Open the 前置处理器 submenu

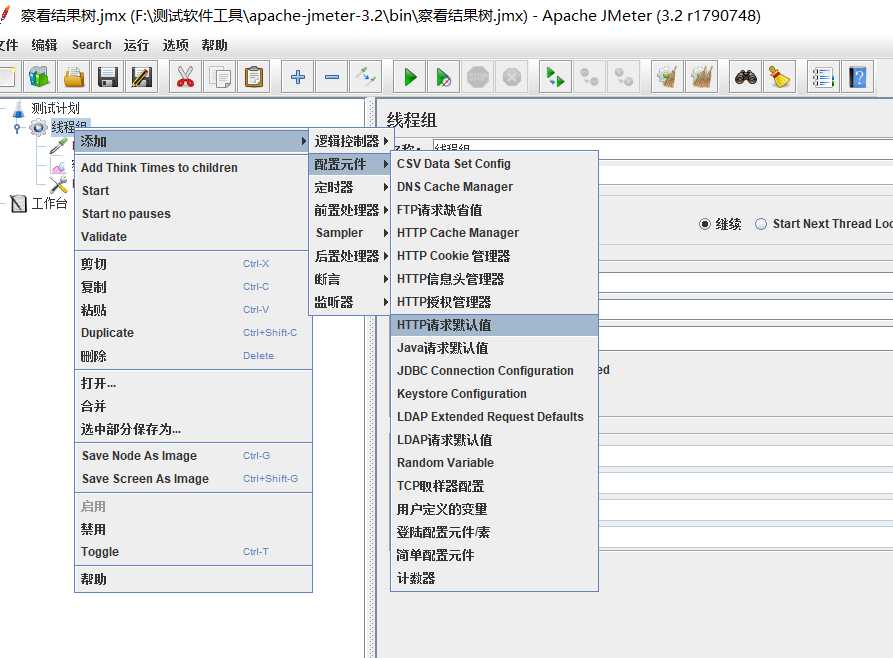pyautogui.click(x=351, y=210)
